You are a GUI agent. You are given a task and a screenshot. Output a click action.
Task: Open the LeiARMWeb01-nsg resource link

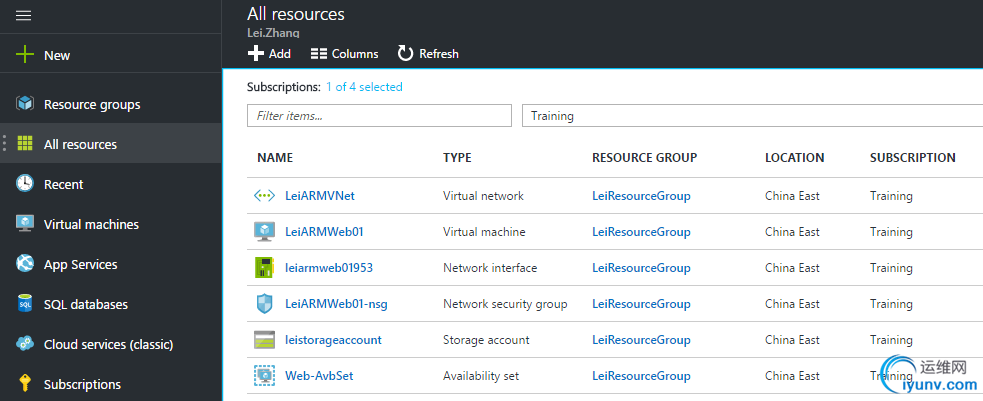(x=336, y=304)
